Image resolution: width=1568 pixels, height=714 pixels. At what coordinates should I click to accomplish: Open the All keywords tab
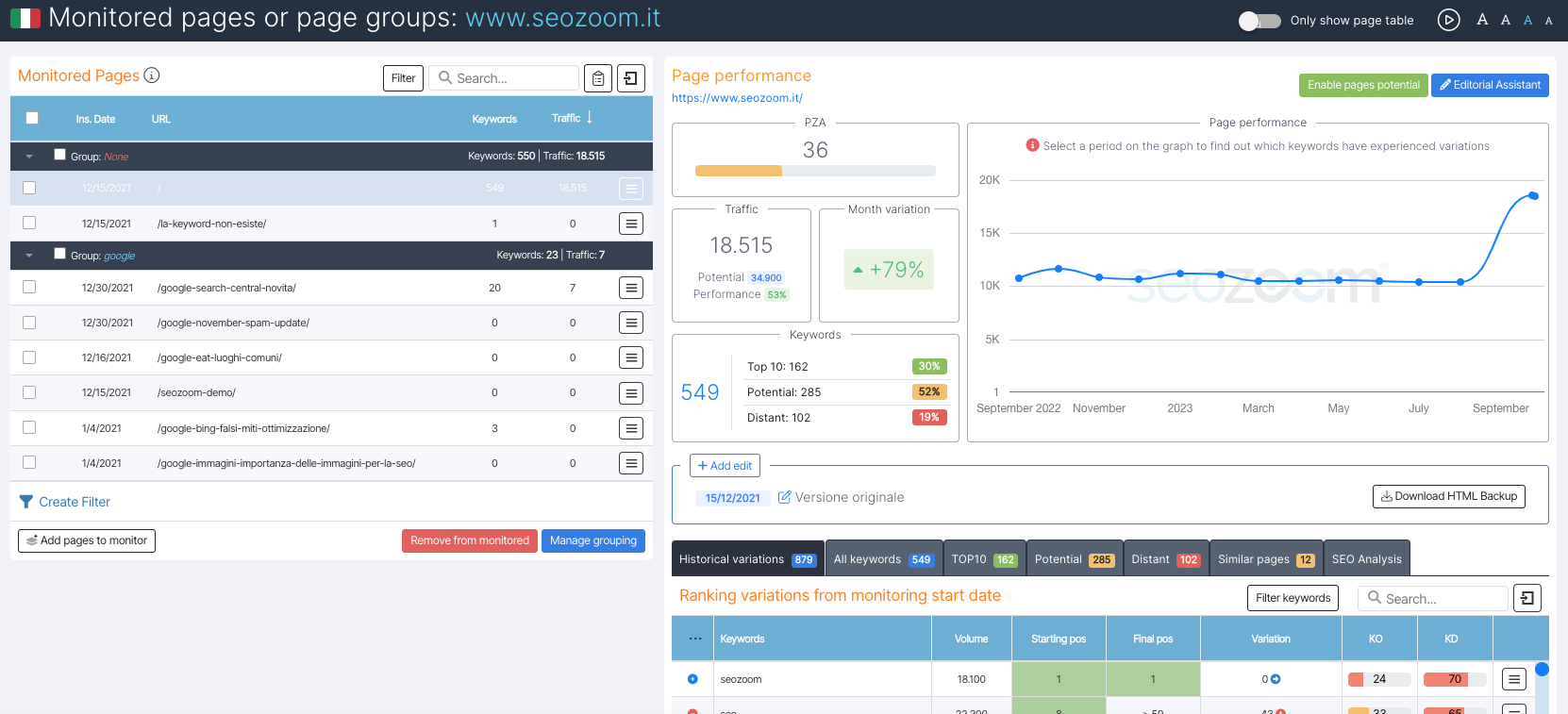pyautogui.click(x=884, y=558)
